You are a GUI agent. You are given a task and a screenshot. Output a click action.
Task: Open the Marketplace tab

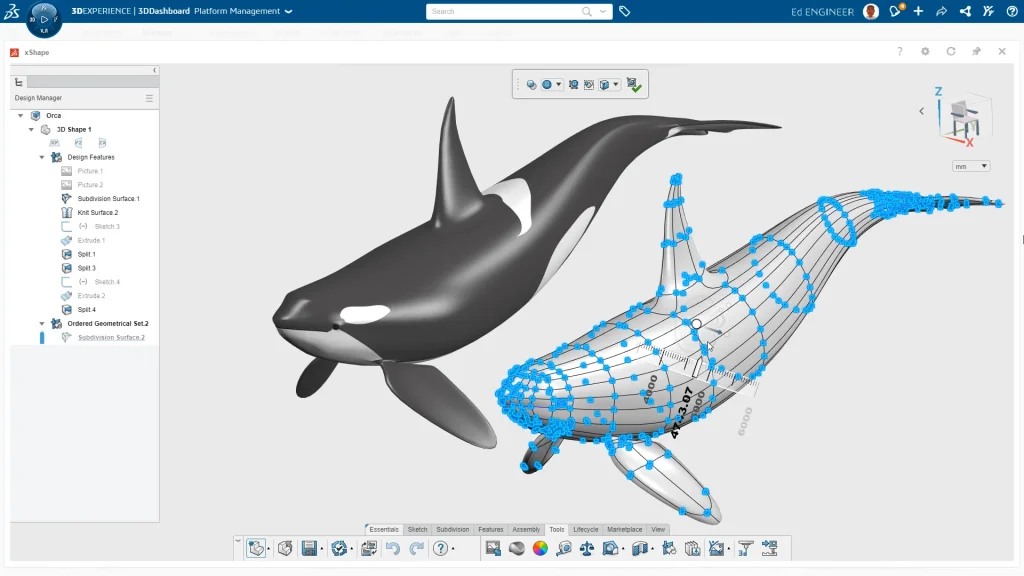coord(624,529)
